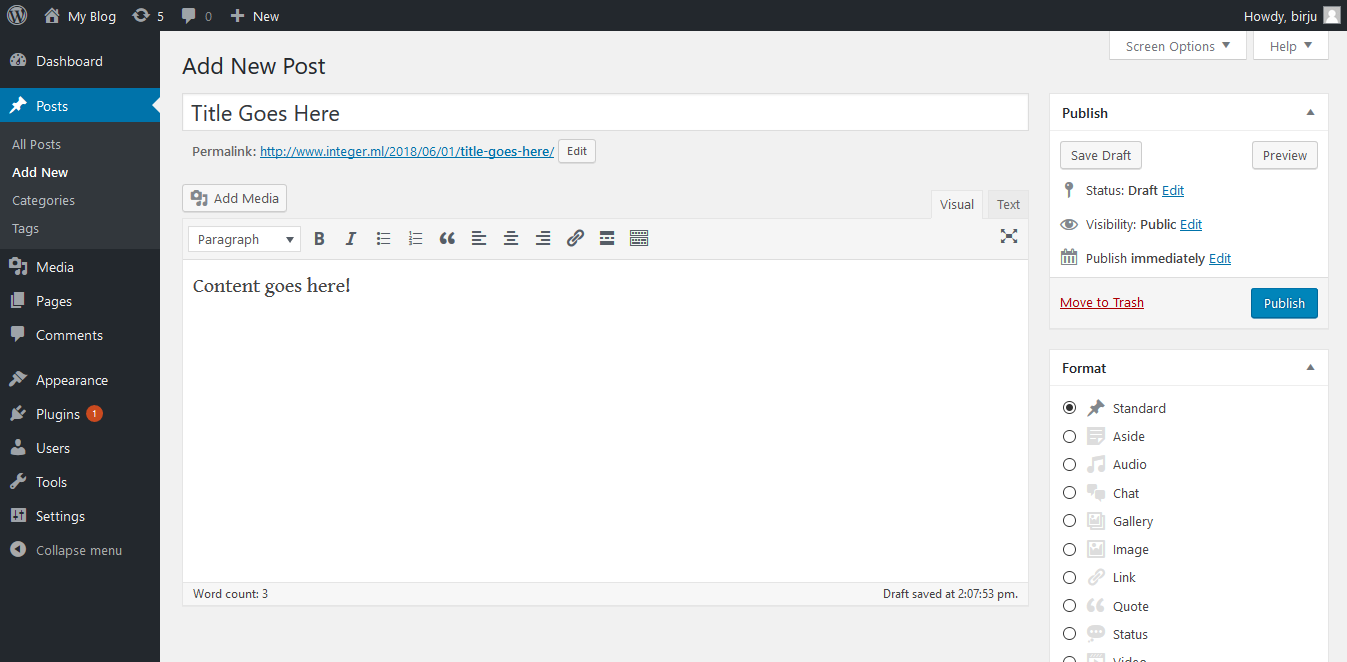Viewport: 1347px width, 662px height.
Task: Apply italic formatting
Action: tap(351, 238)
